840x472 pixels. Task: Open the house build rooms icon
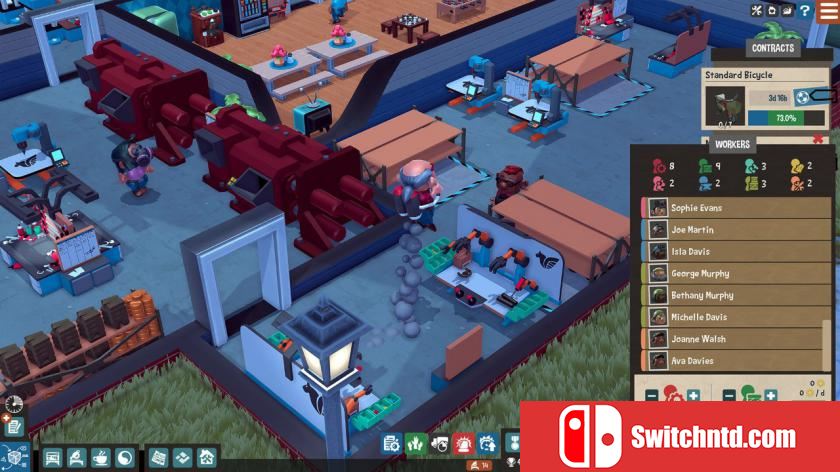point(207,458)
